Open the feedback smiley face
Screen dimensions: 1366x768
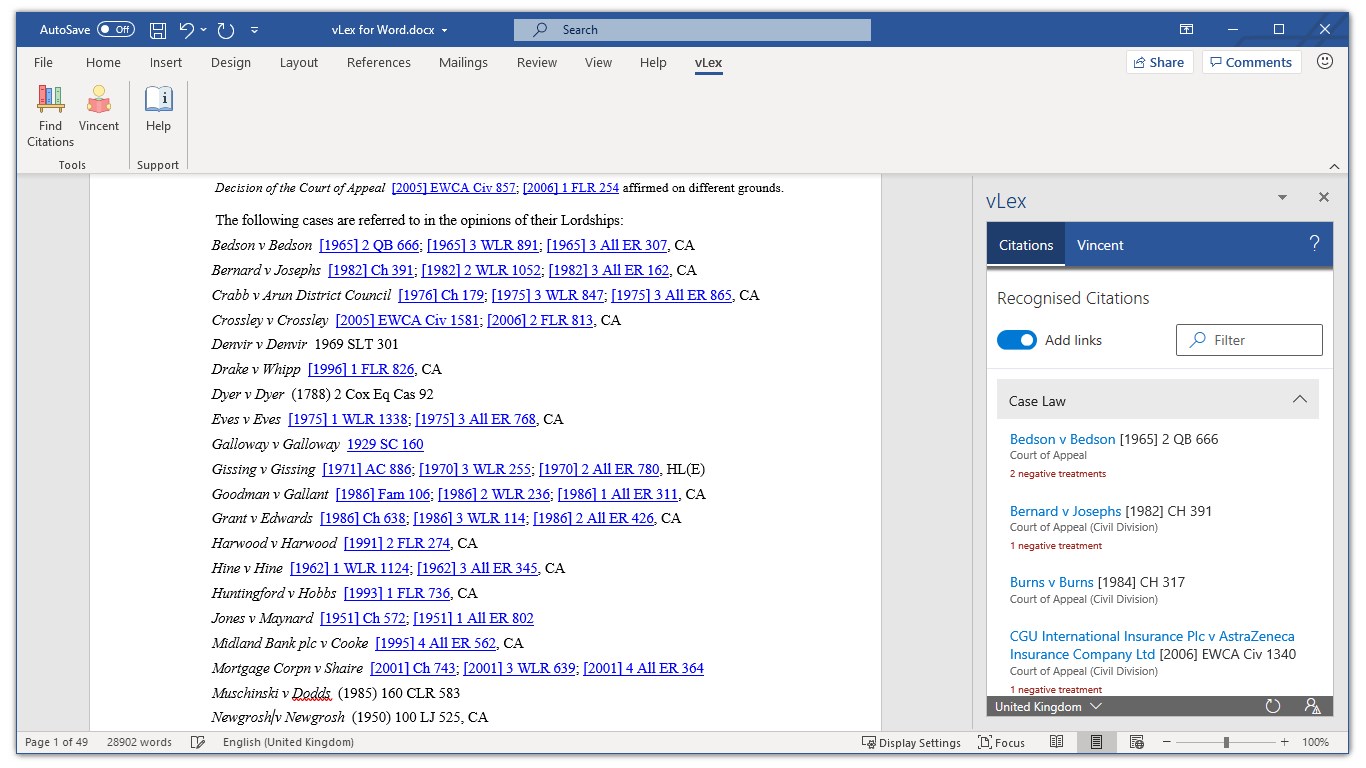(x=1325, y=62)
